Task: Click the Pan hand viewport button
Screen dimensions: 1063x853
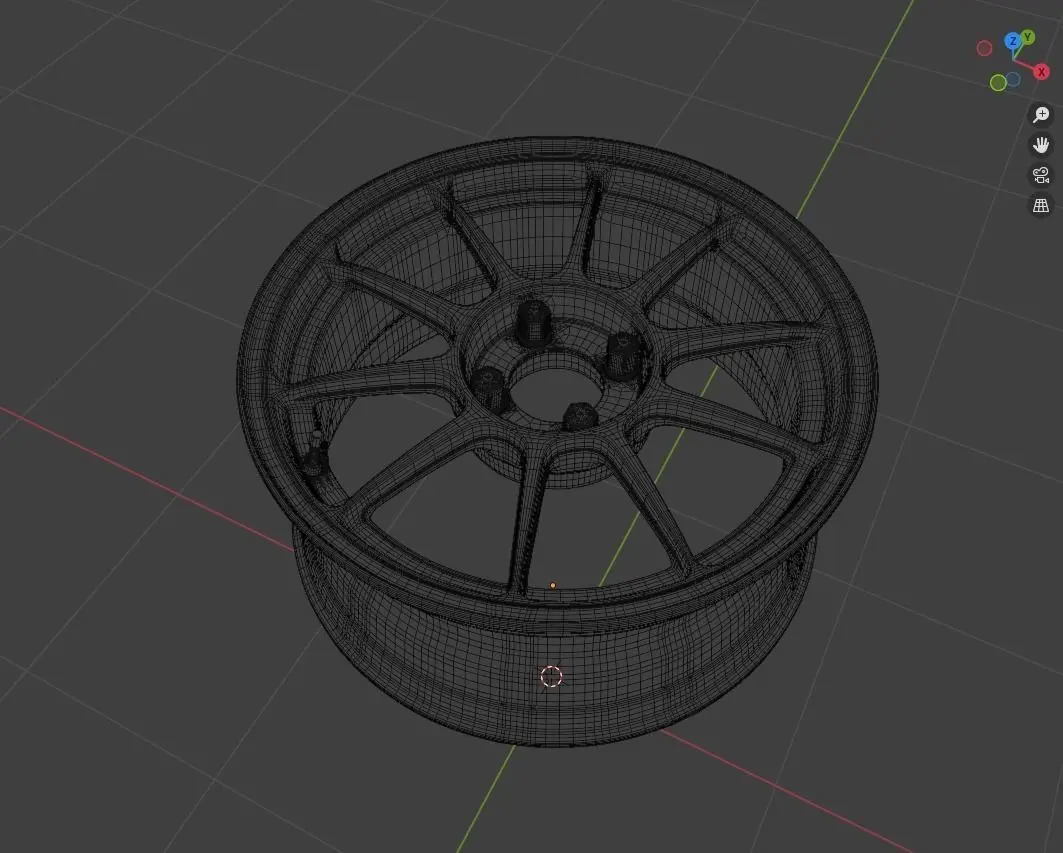Action: pos(1041,145)
